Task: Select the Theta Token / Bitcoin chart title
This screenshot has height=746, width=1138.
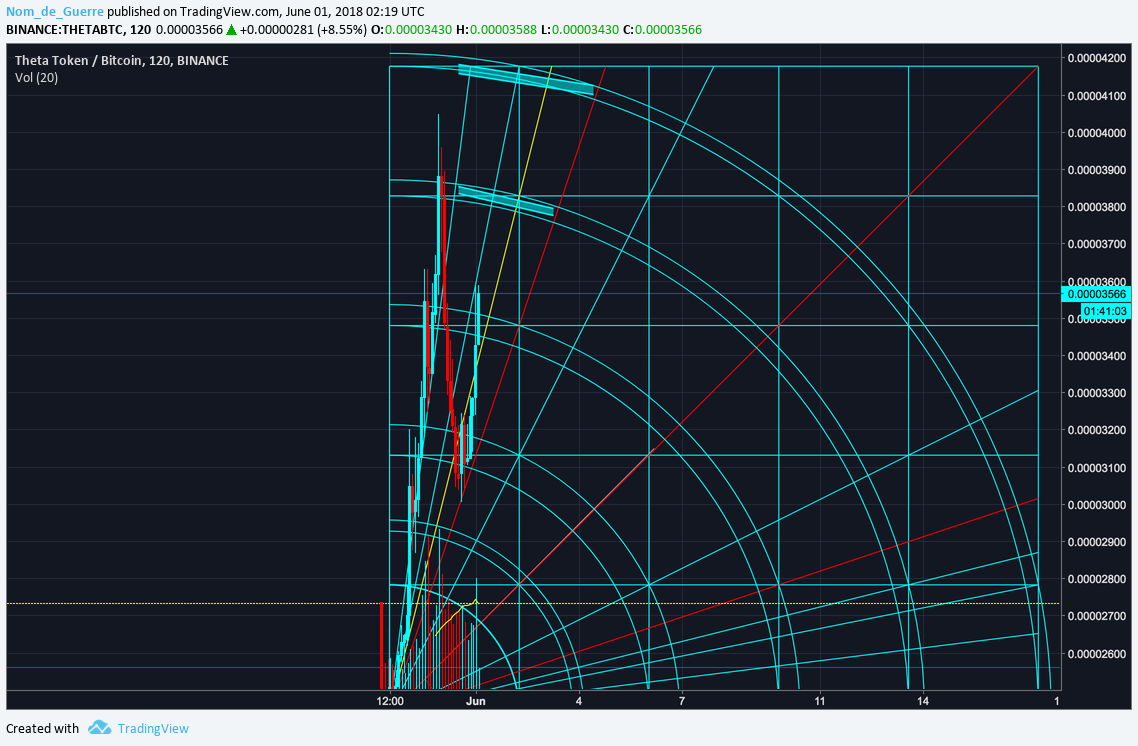Action: pyautogui.click(x=122, y=61)
